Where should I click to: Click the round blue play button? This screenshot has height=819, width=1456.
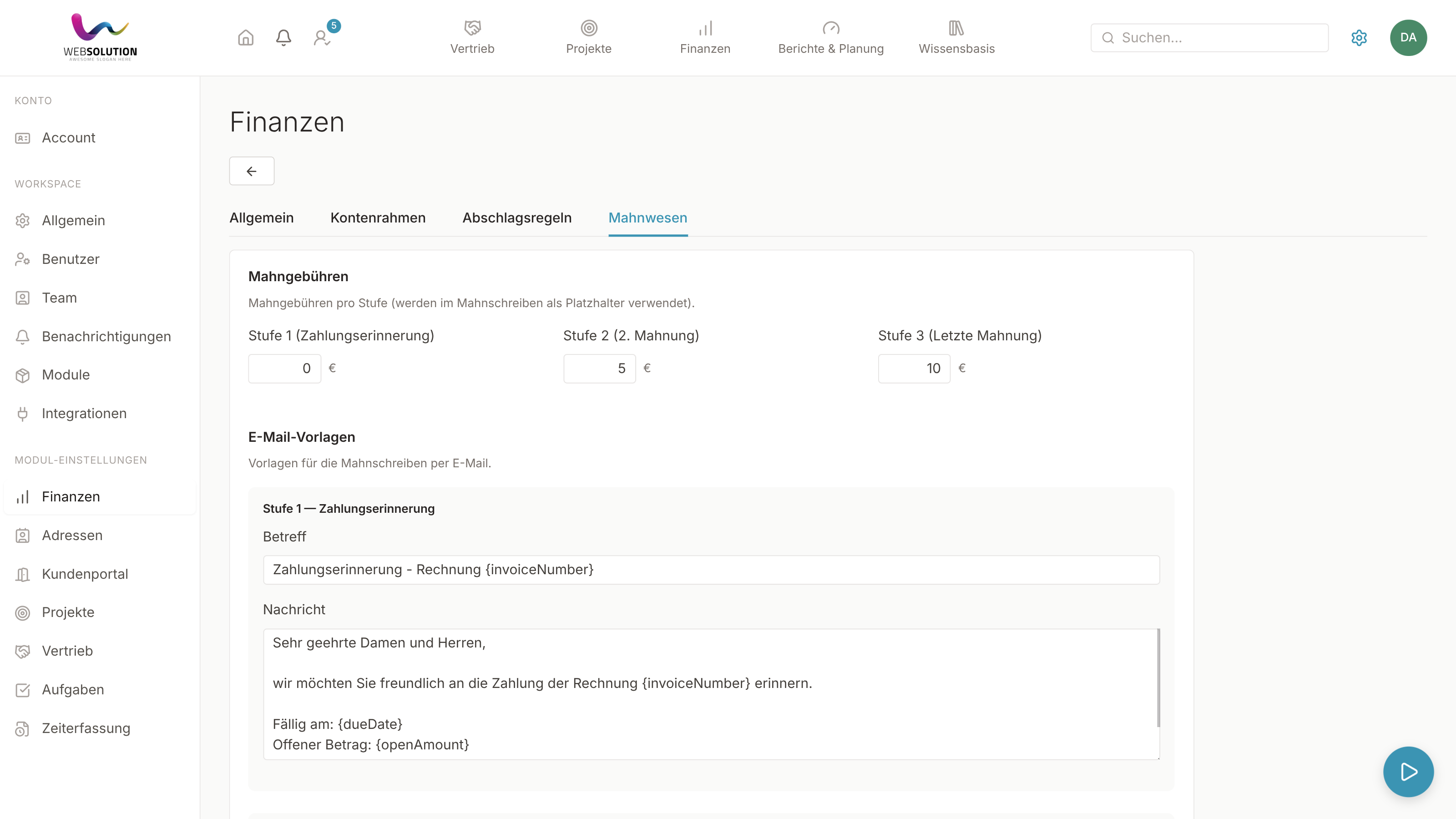pos(1408,772)
